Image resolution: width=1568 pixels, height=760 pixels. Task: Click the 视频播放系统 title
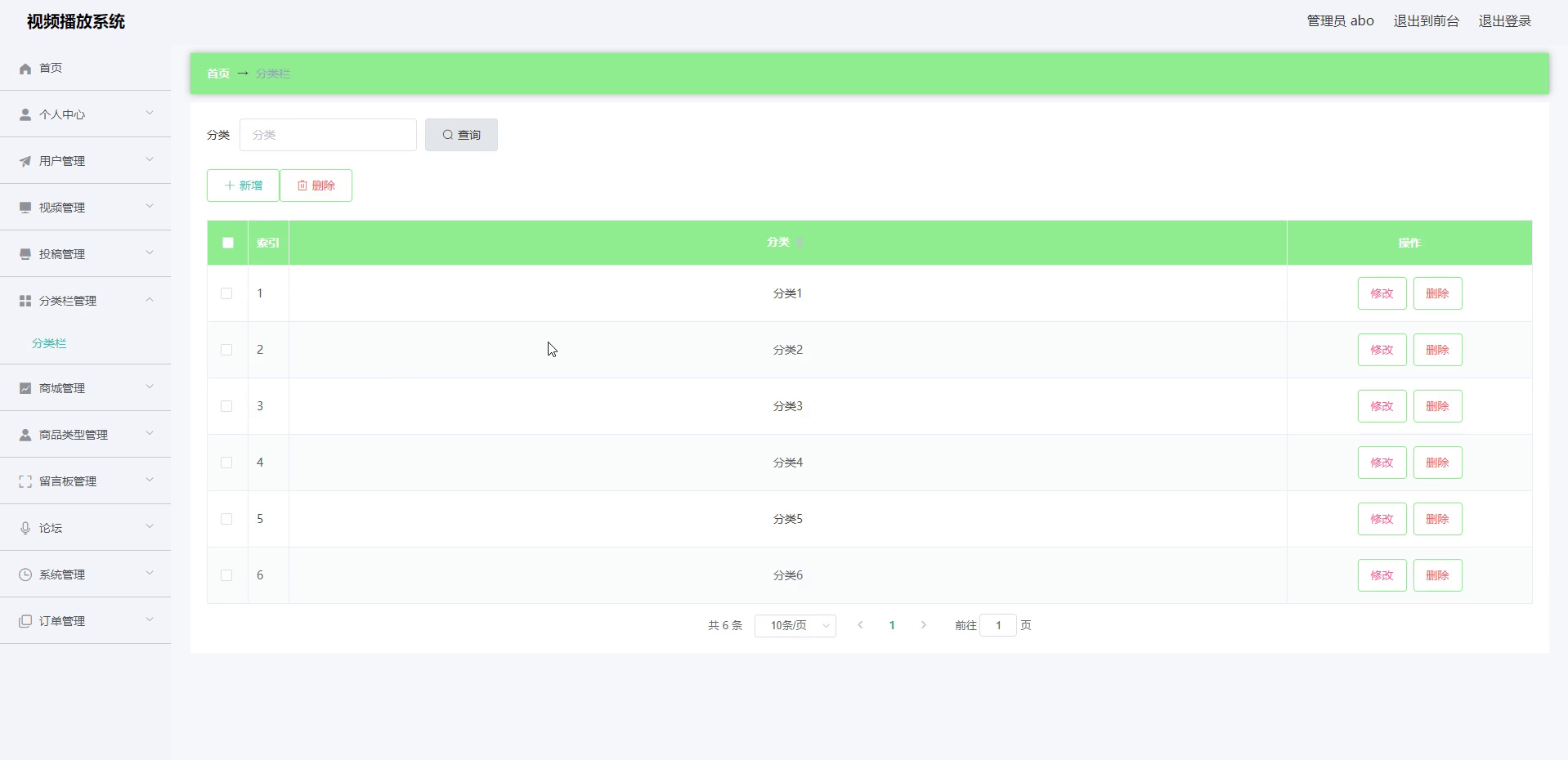tap(76, 22)
